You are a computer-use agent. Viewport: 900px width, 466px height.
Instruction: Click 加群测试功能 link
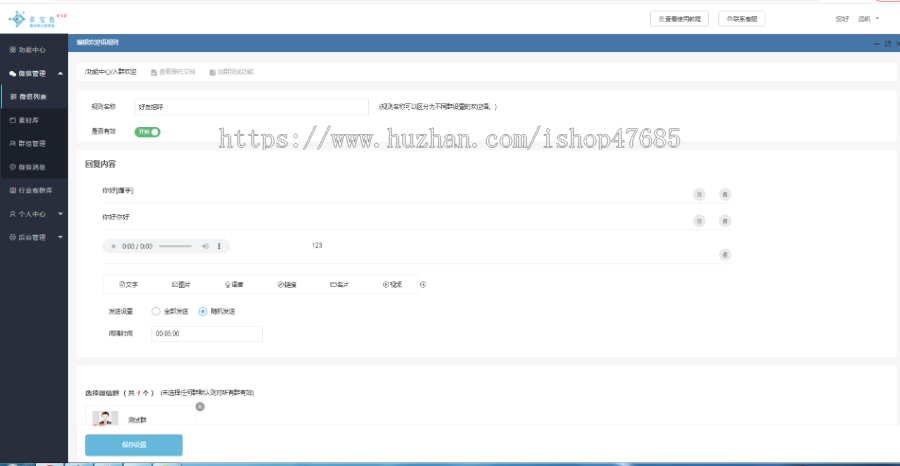click(x=231, y=72)
